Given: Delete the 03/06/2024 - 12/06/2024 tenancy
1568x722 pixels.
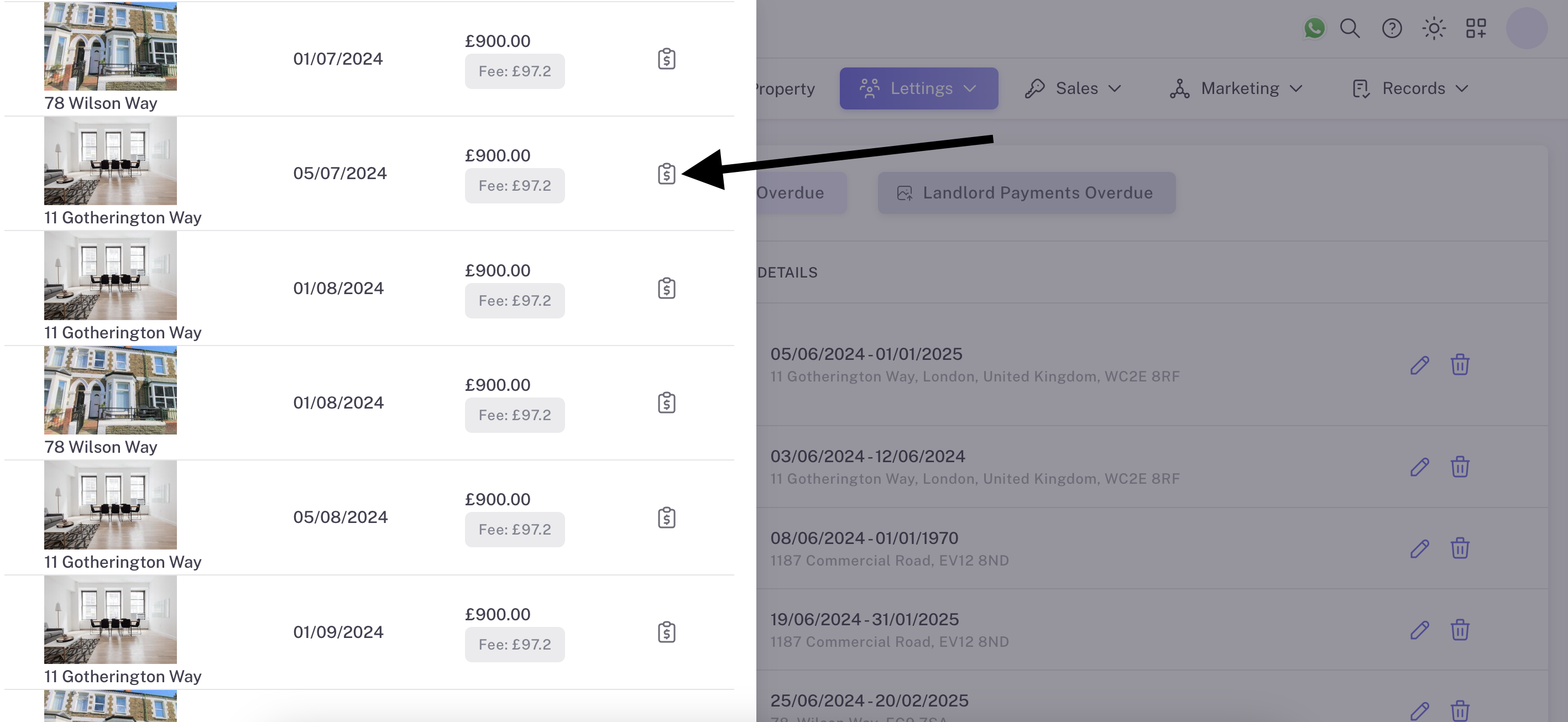Looking at the screenshot, I should point(1460,467).
